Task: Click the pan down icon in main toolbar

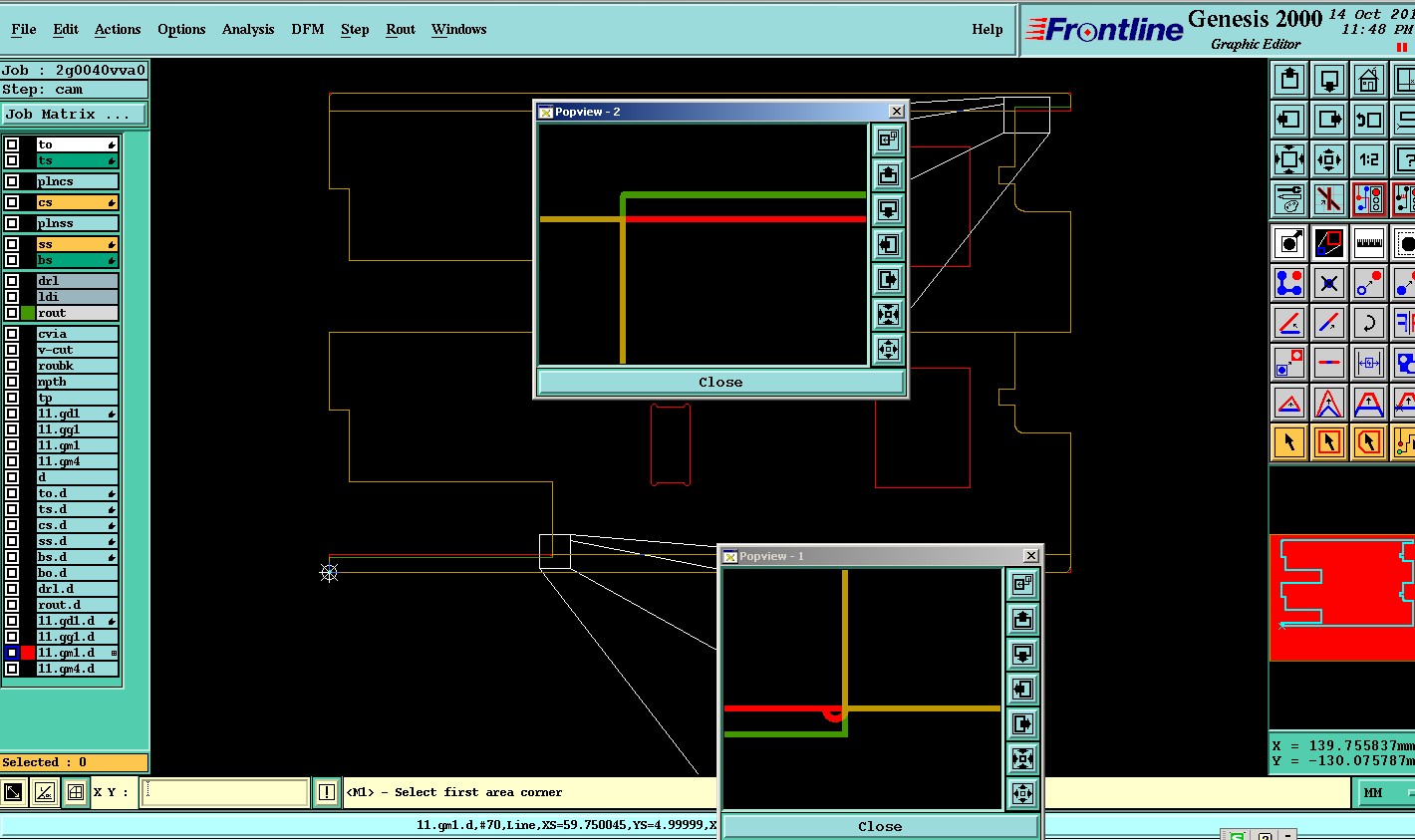Action: click(1329, 80)
